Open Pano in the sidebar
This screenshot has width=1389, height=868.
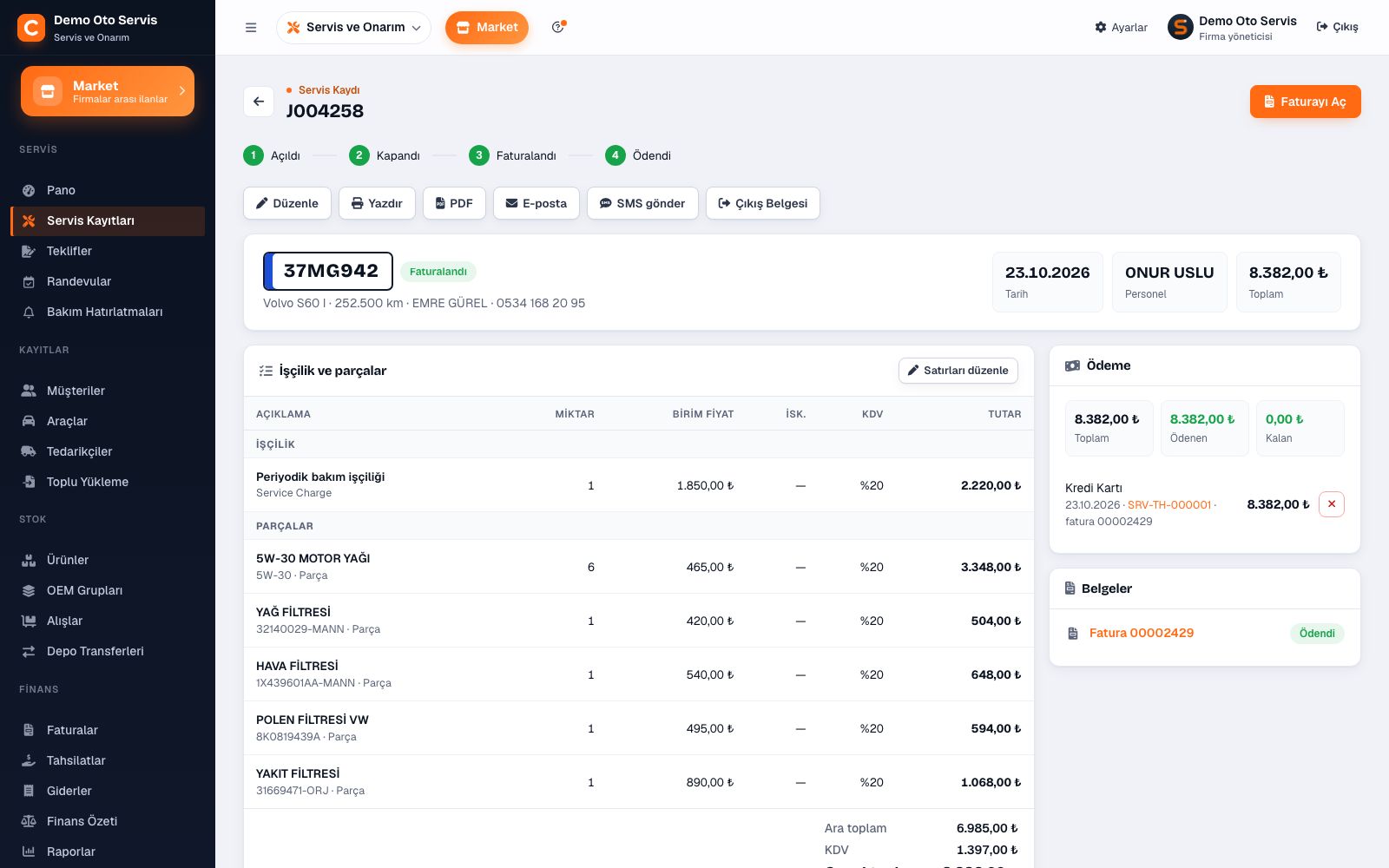[x=108, y=190]
